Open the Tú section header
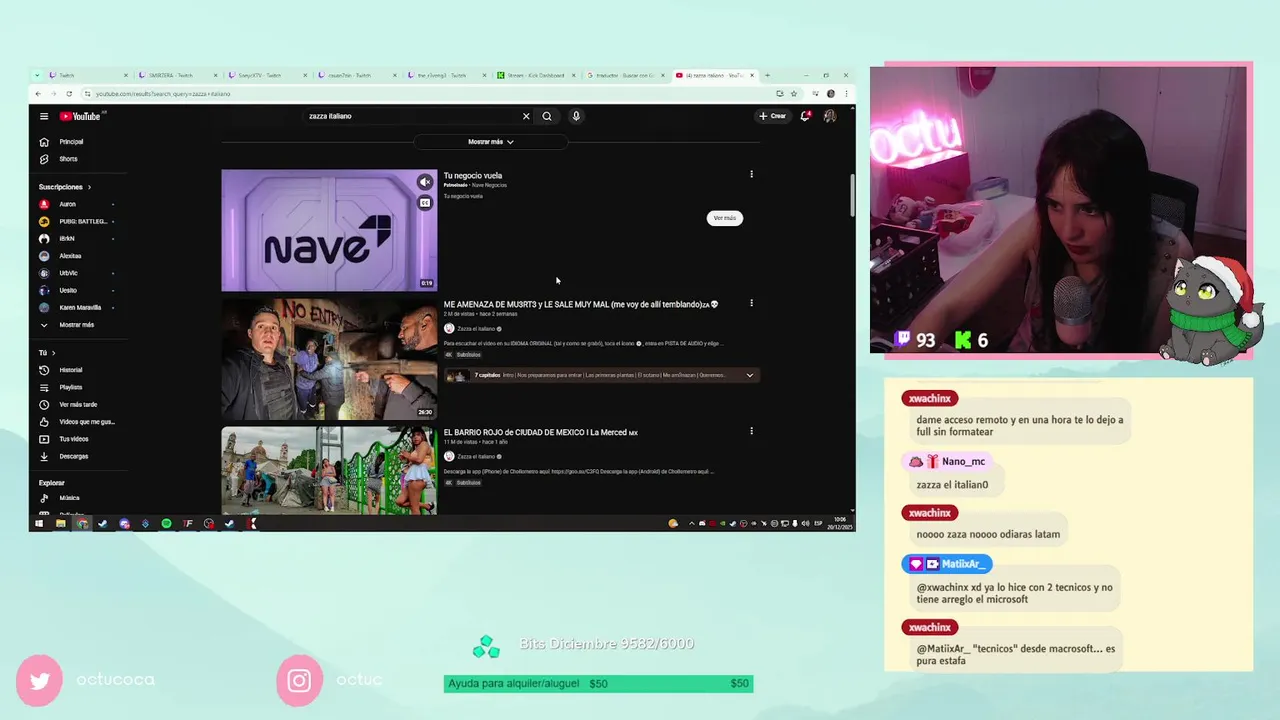The height and width of the screenshot is (720, 1280). (x=47, y=353)
